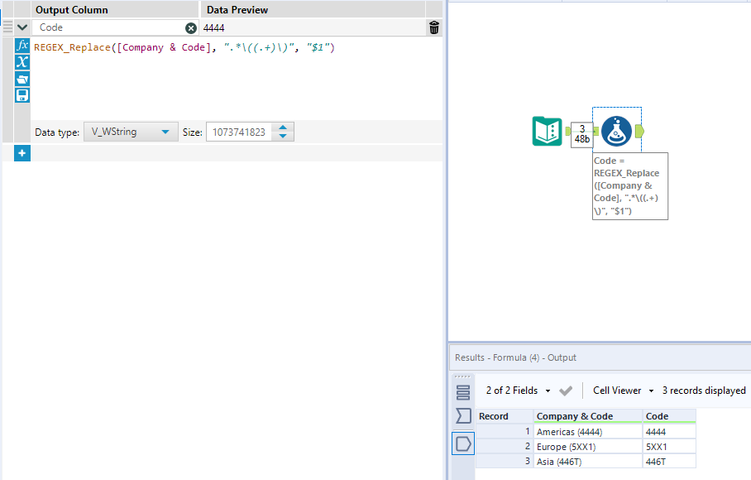Image resolution: width=751 pixels, height=480 pixels.
Task: Click the Code results column header
Action: [x=669, y=416]
